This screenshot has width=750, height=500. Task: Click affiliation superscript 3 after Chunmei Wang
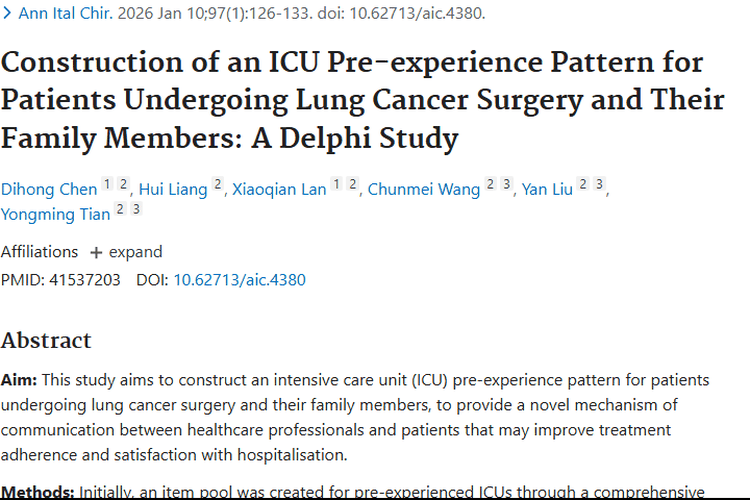507,186
